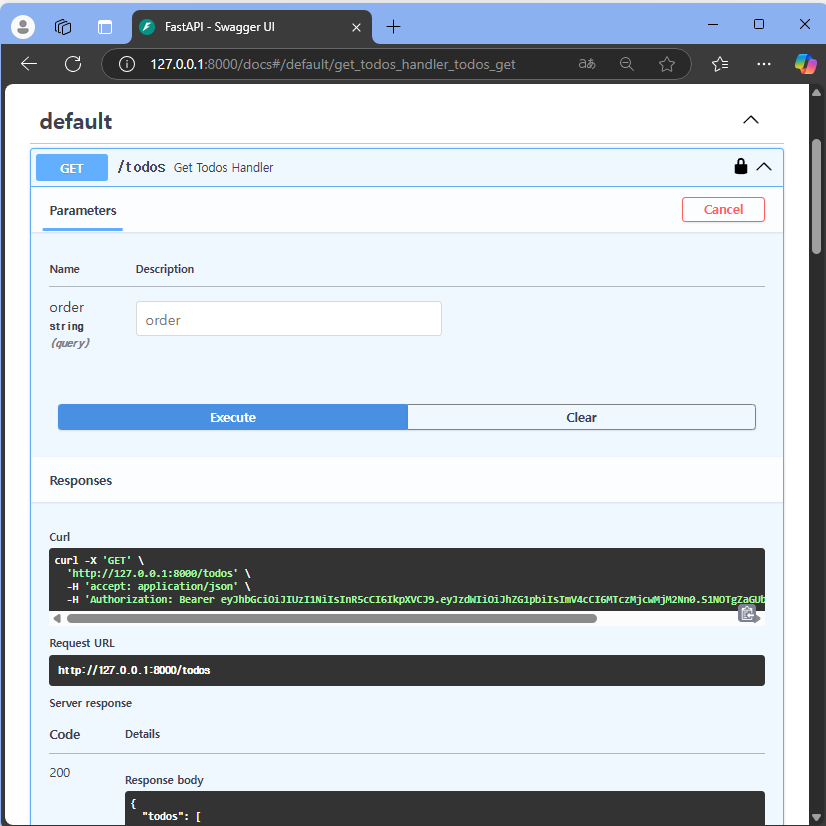Open a new browser tab
The image size is (826, 826).
point(393,26)
